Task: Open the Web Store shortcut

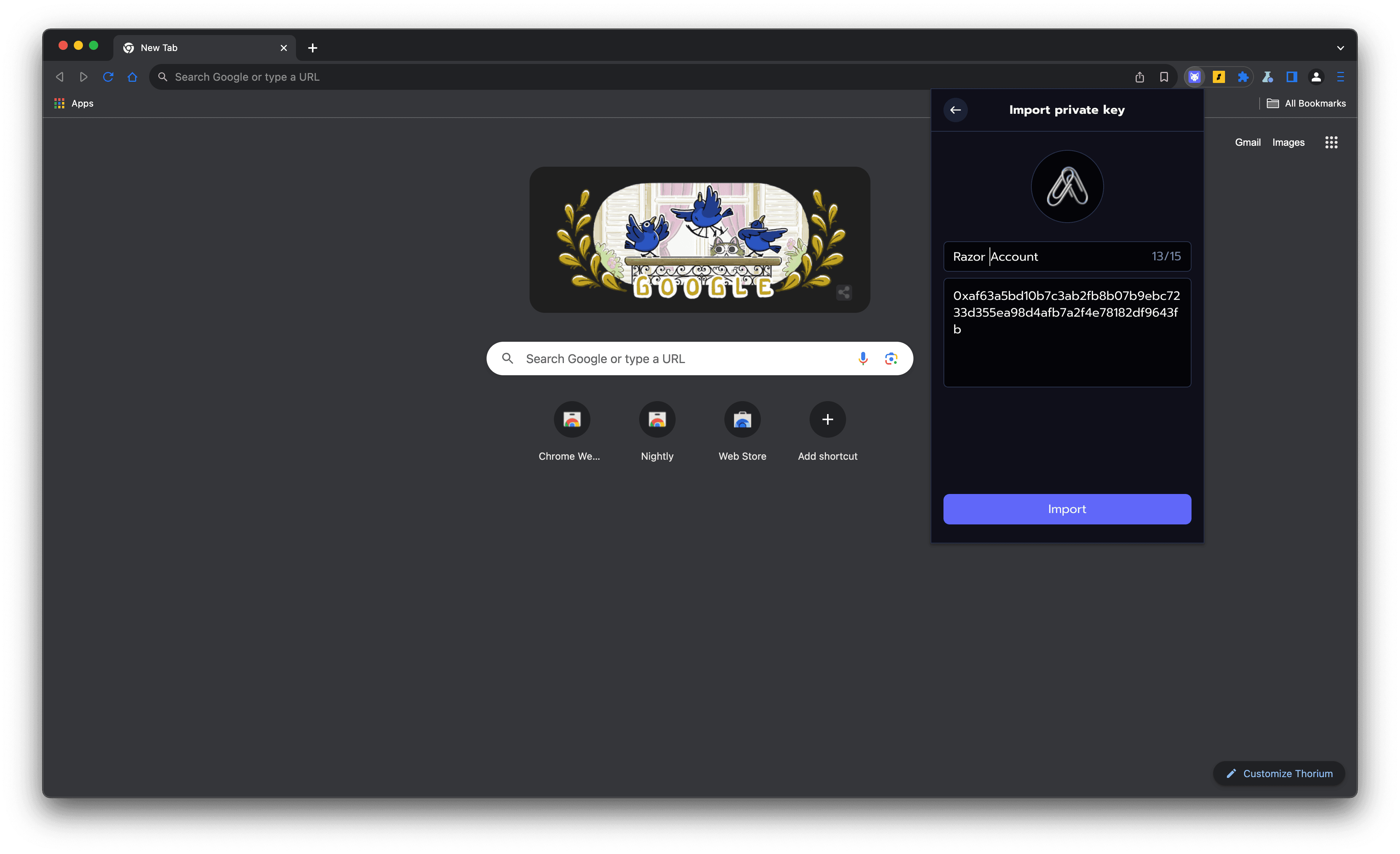Action: 742,431
